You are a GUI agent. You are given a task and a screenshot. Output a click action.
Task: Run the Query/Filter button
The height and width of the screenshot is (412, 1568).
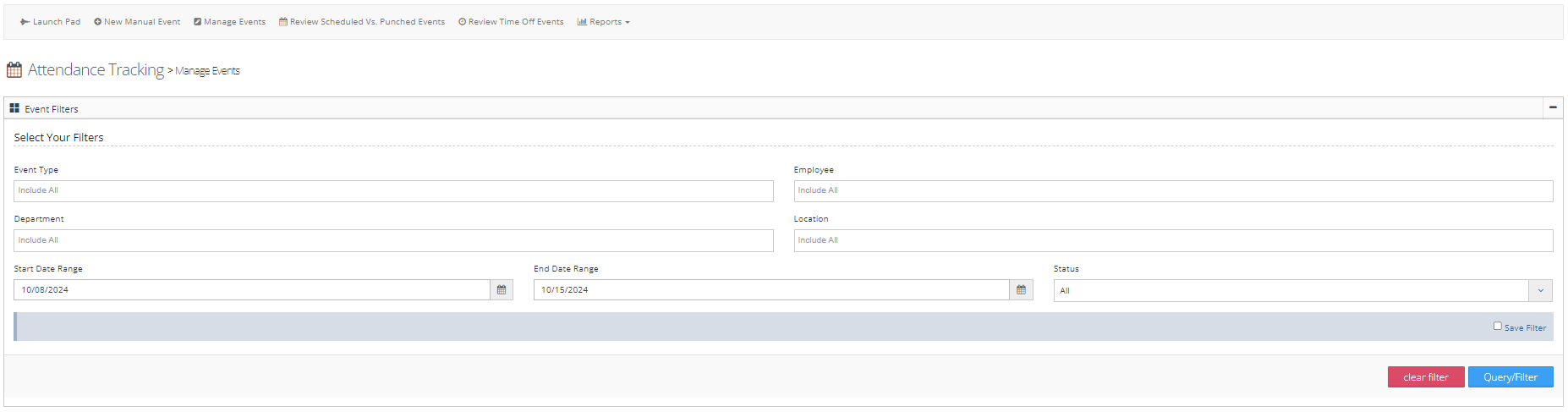1510,377
